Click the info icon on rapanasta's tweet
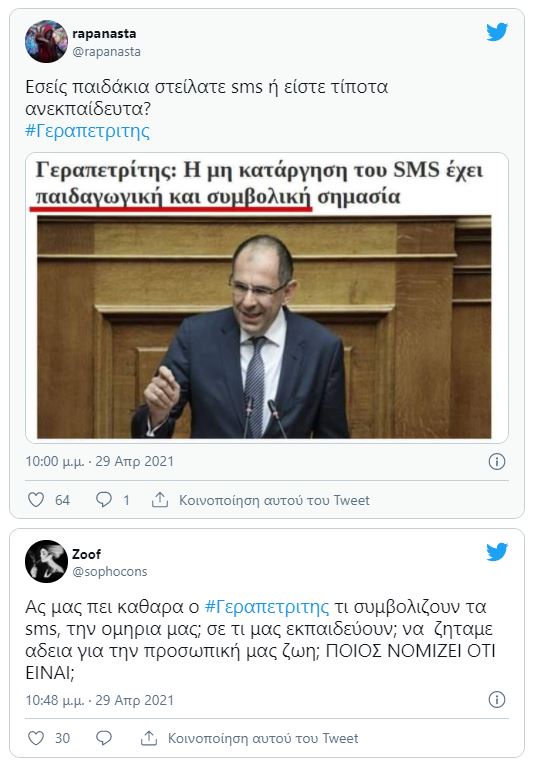536x763 pixels. [x=497, y=461]
